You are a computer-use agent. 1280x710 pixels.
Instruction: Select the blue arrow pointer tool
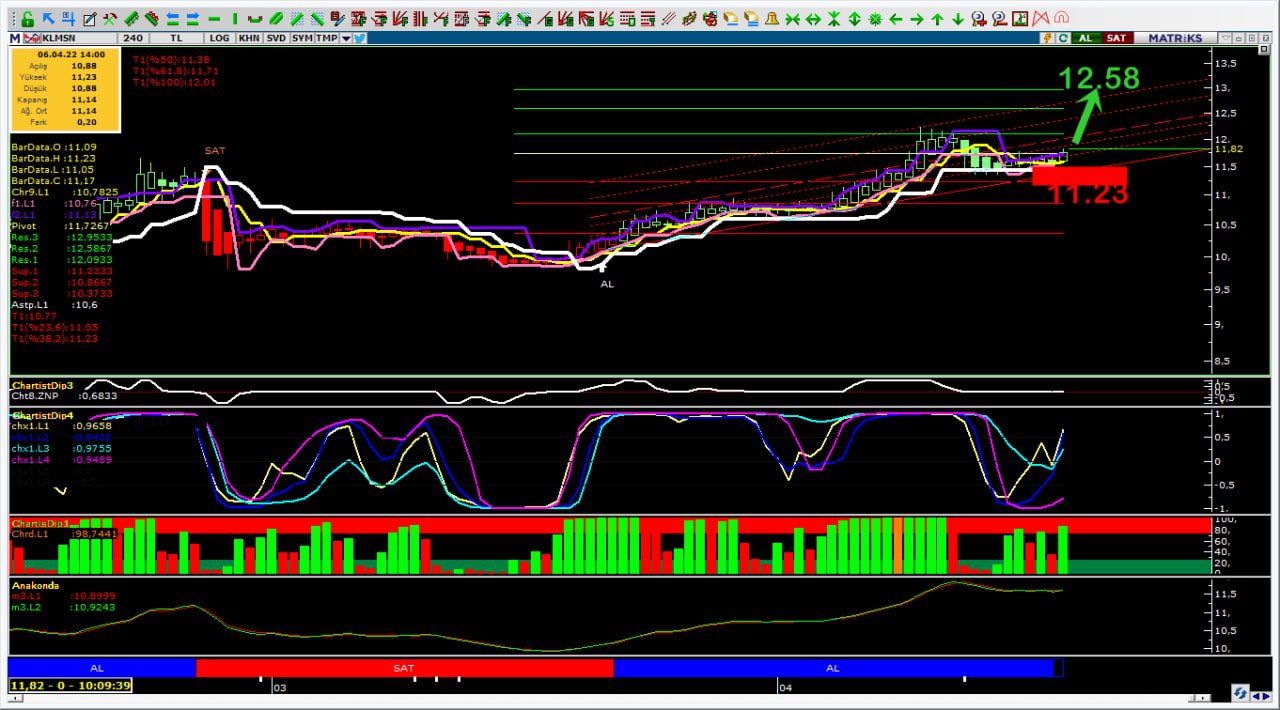(48, 18)
